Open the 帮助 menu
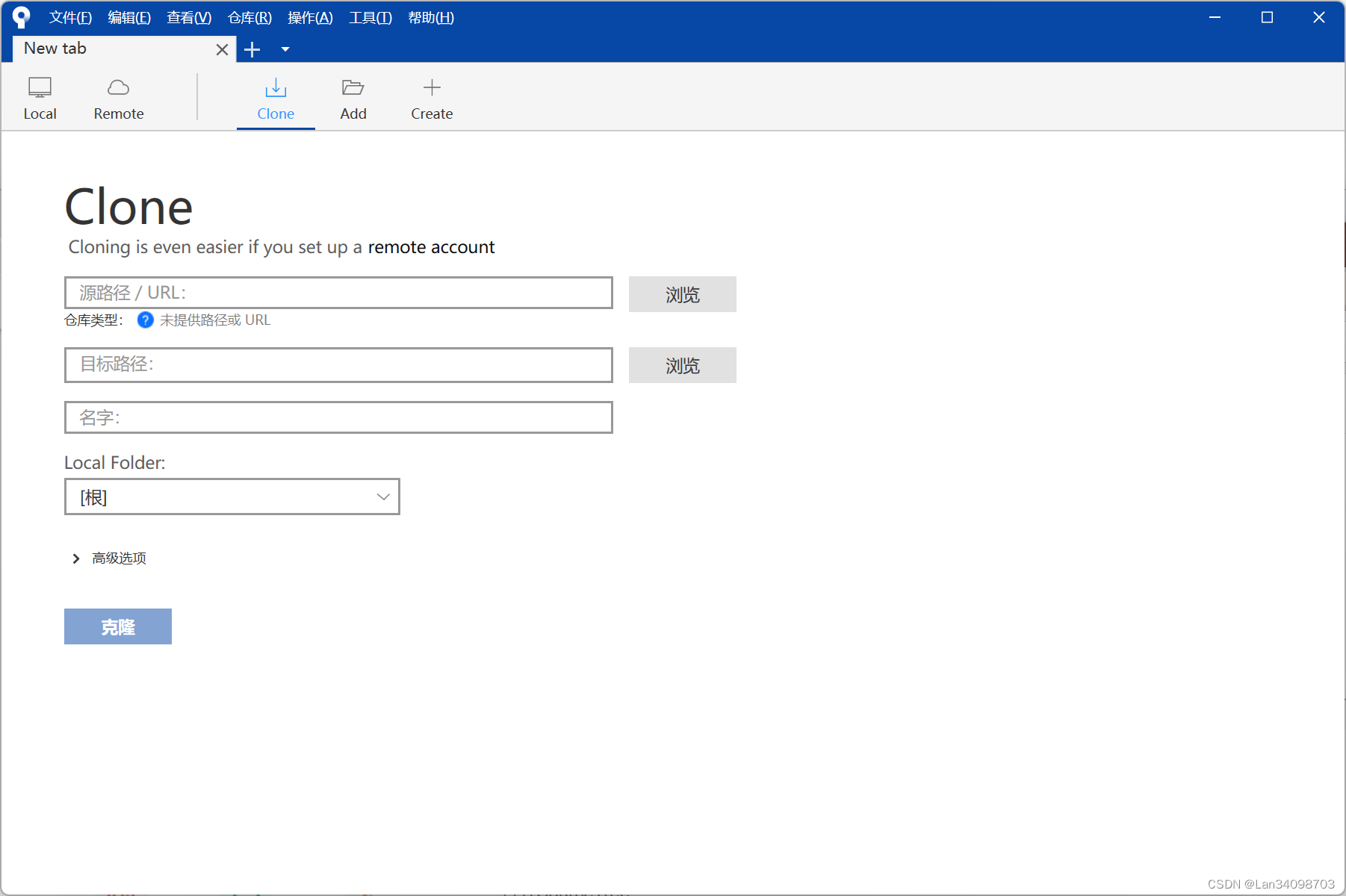This screenshot has width=1346, height=896. 431,17
